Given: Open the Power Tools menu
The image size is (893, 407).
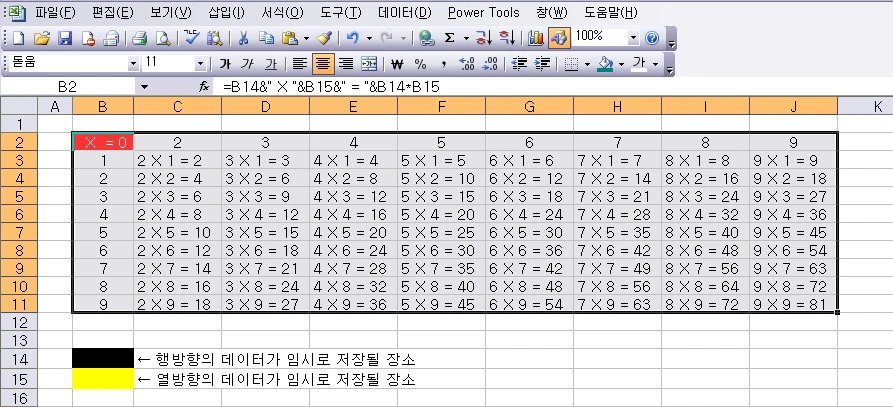Looking at the screenshot, I should coord(484,12).
